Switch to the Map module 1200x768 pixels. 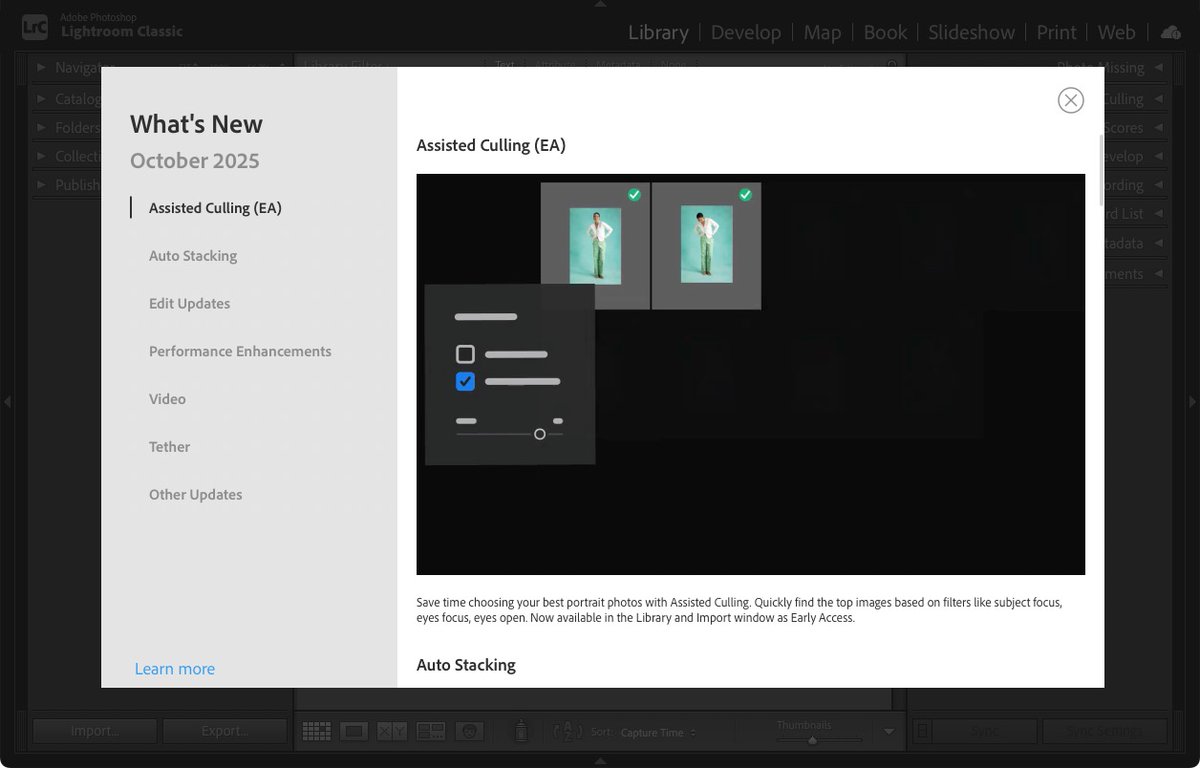[x=822, y=33]
